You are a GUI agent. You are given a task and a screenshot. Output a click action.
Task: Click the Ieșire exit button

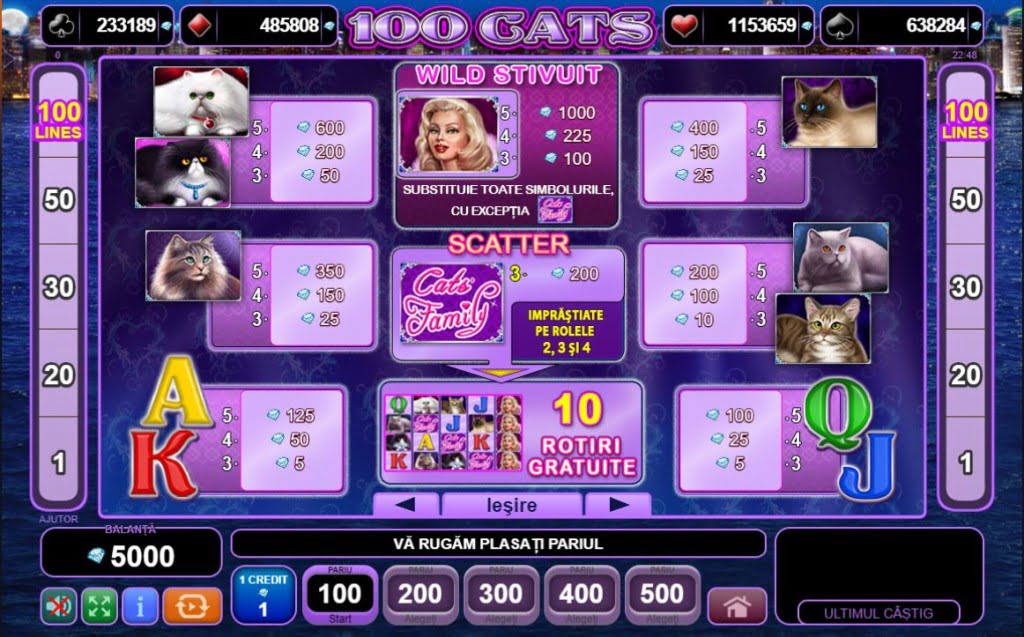click(x=512, y=504)
